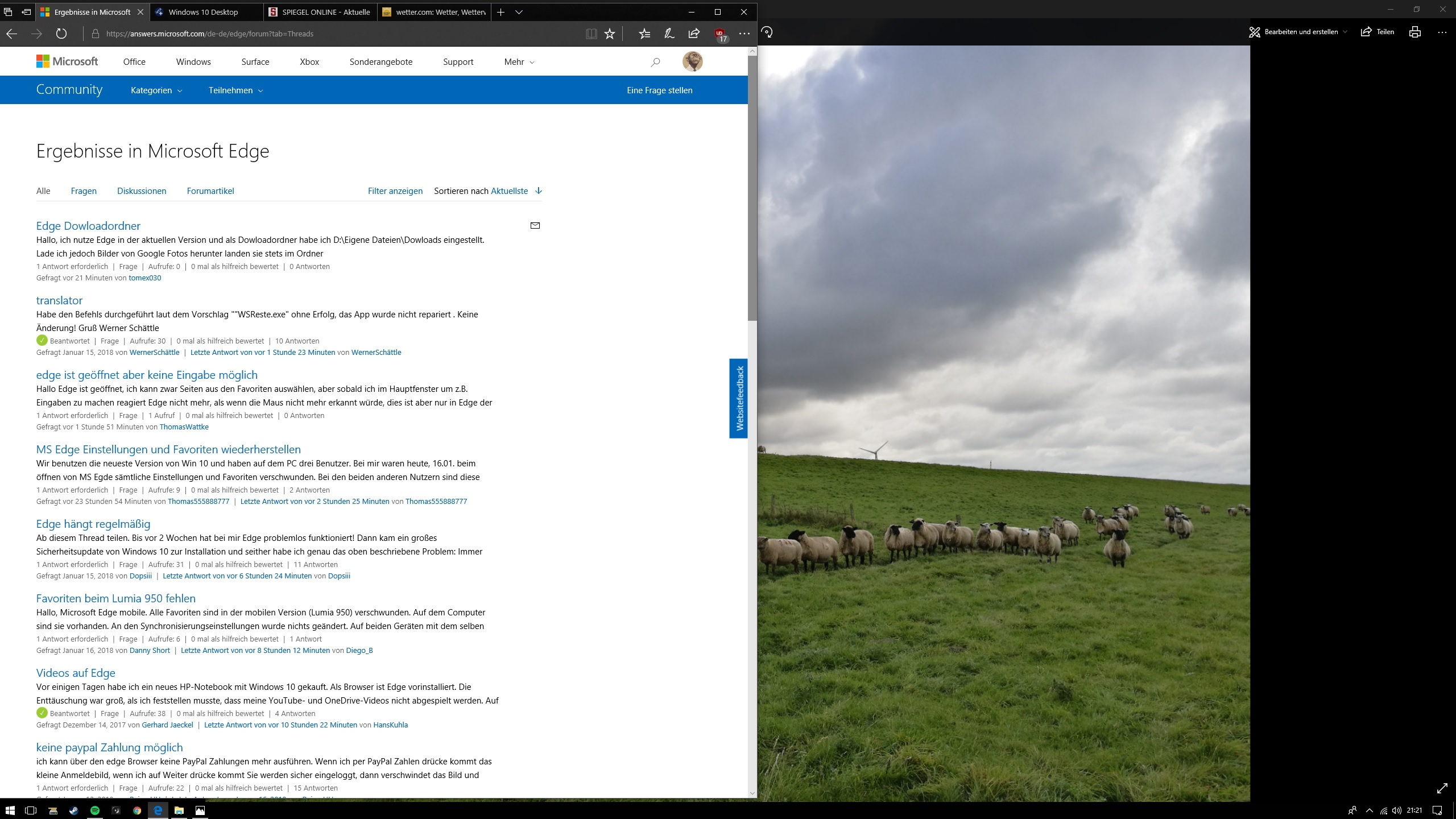The image size is (1456, 819).
Task: Click the refresh page icon in Edge
Action: coord(61,33)
